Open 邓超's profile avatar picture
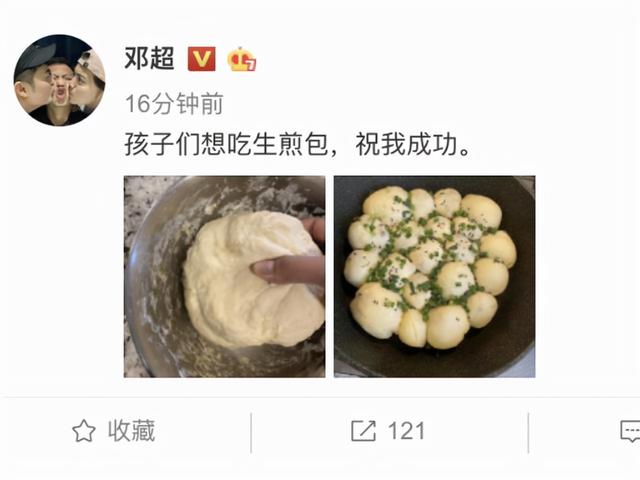Viewport: 640px width, 480px height. tap(60, 80)
